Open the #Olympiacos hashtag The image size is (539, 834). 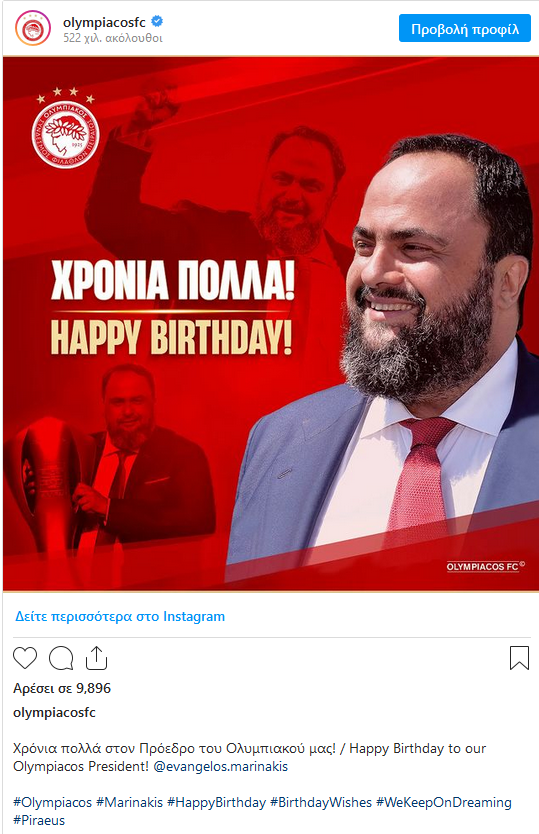[x=52, y=802]
